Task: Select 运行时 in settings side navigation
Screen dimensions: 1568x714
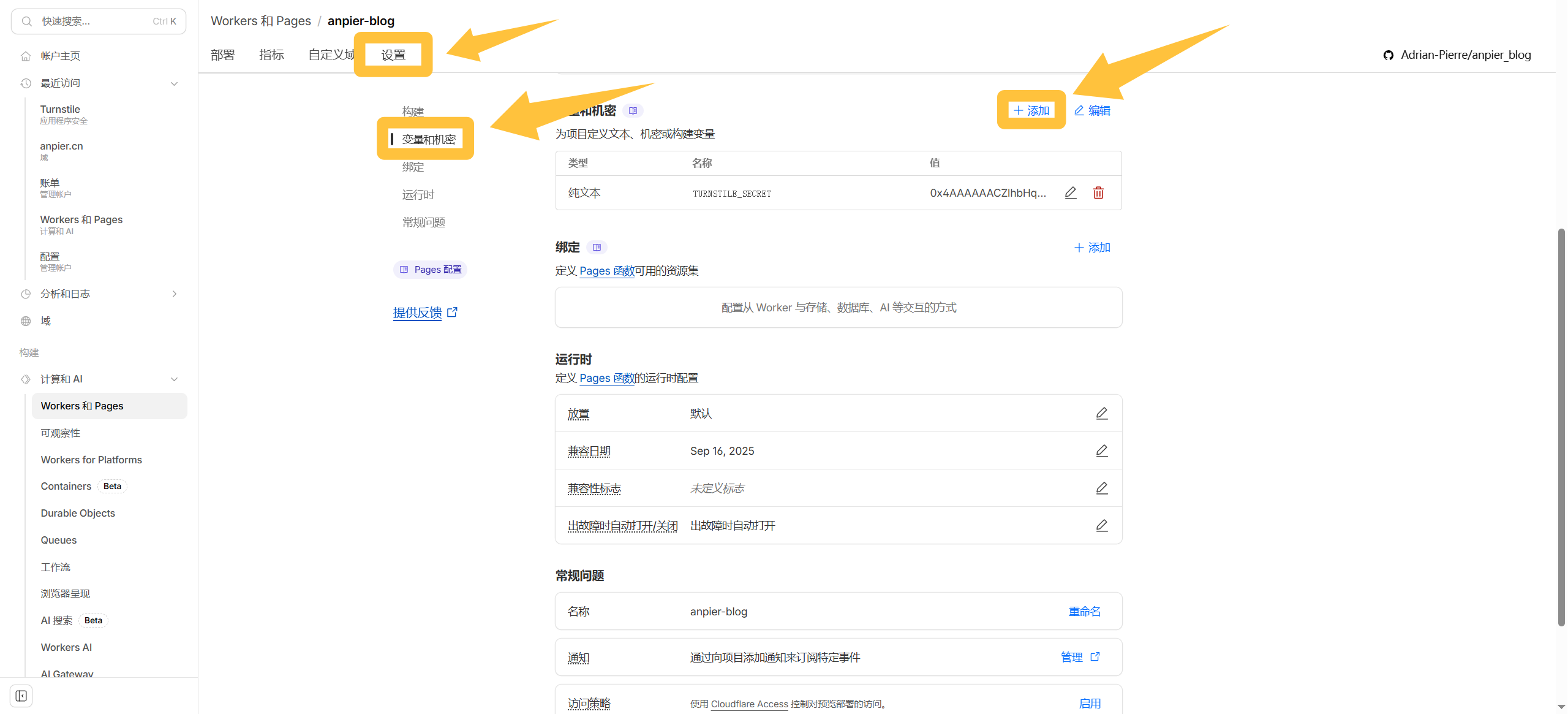Action: 418,195
